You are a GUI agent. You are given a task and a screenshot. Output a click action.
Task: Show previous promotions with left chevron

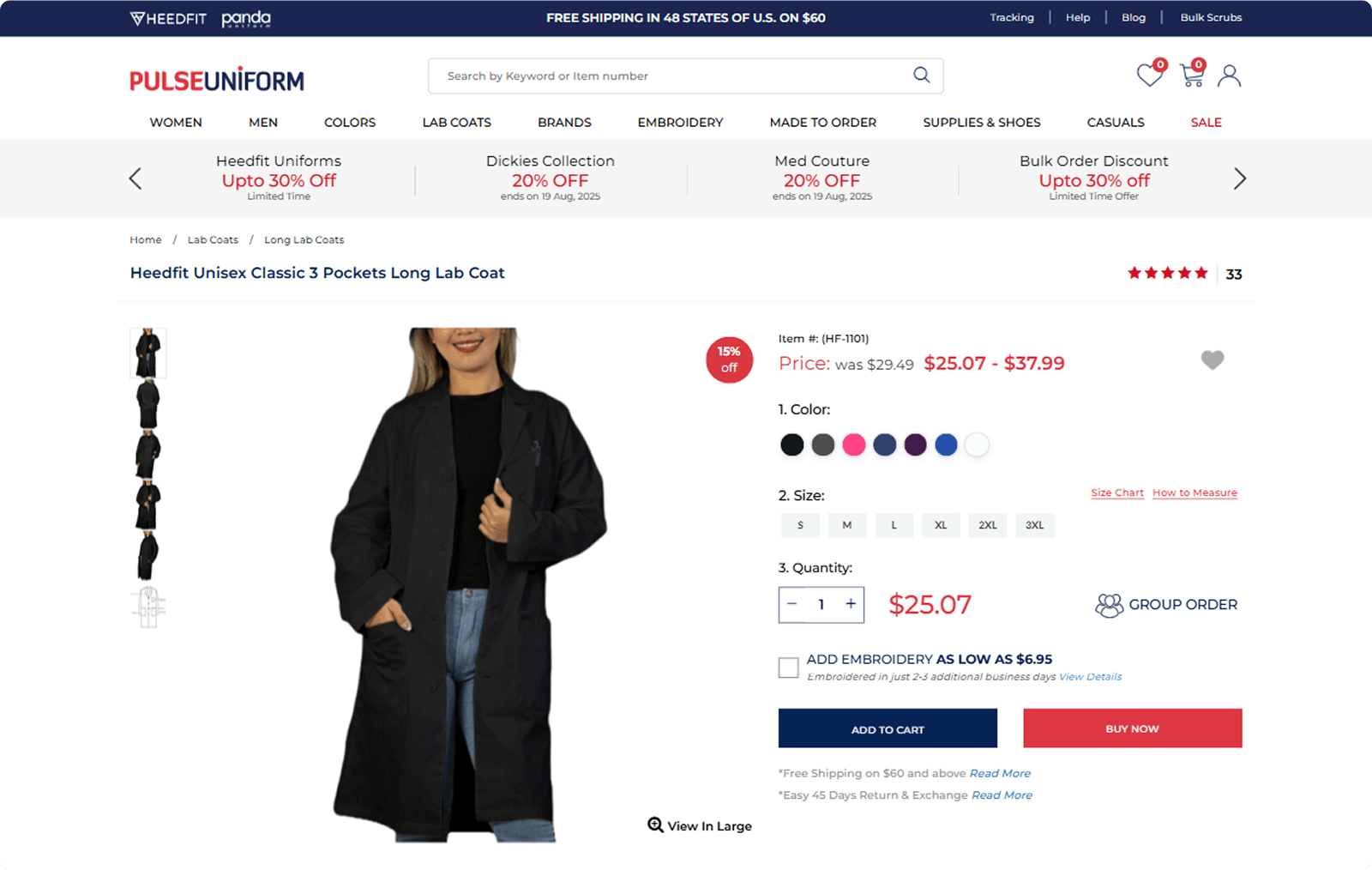coord(135,178)
